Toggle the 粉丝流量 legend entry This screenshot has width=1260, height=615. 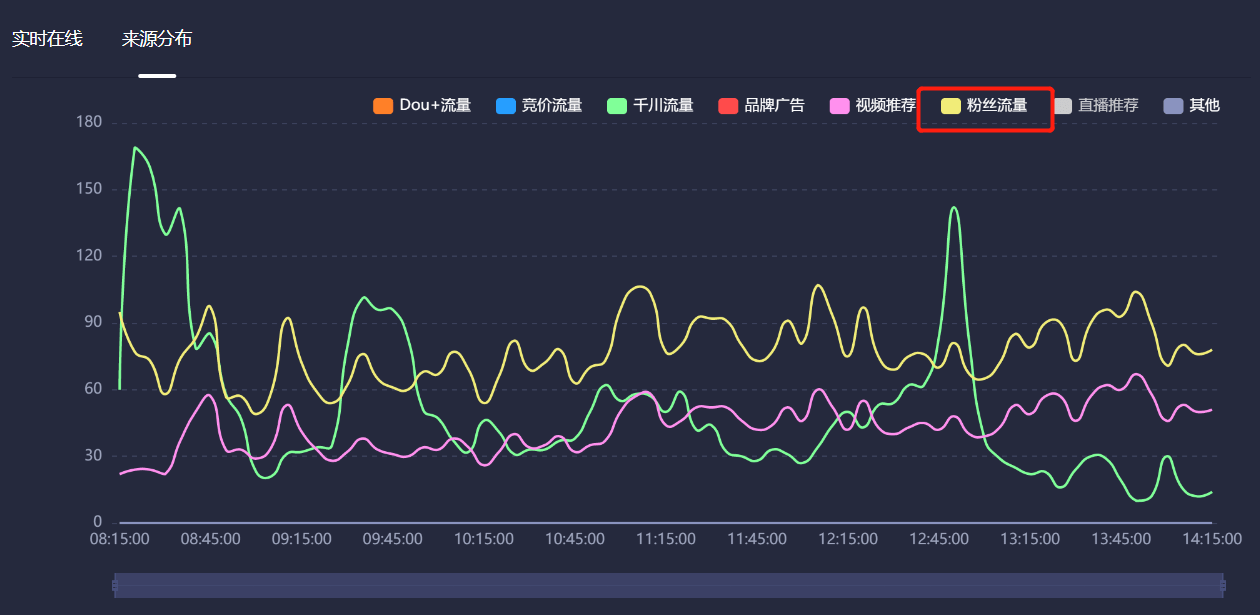tap(984, 105)
